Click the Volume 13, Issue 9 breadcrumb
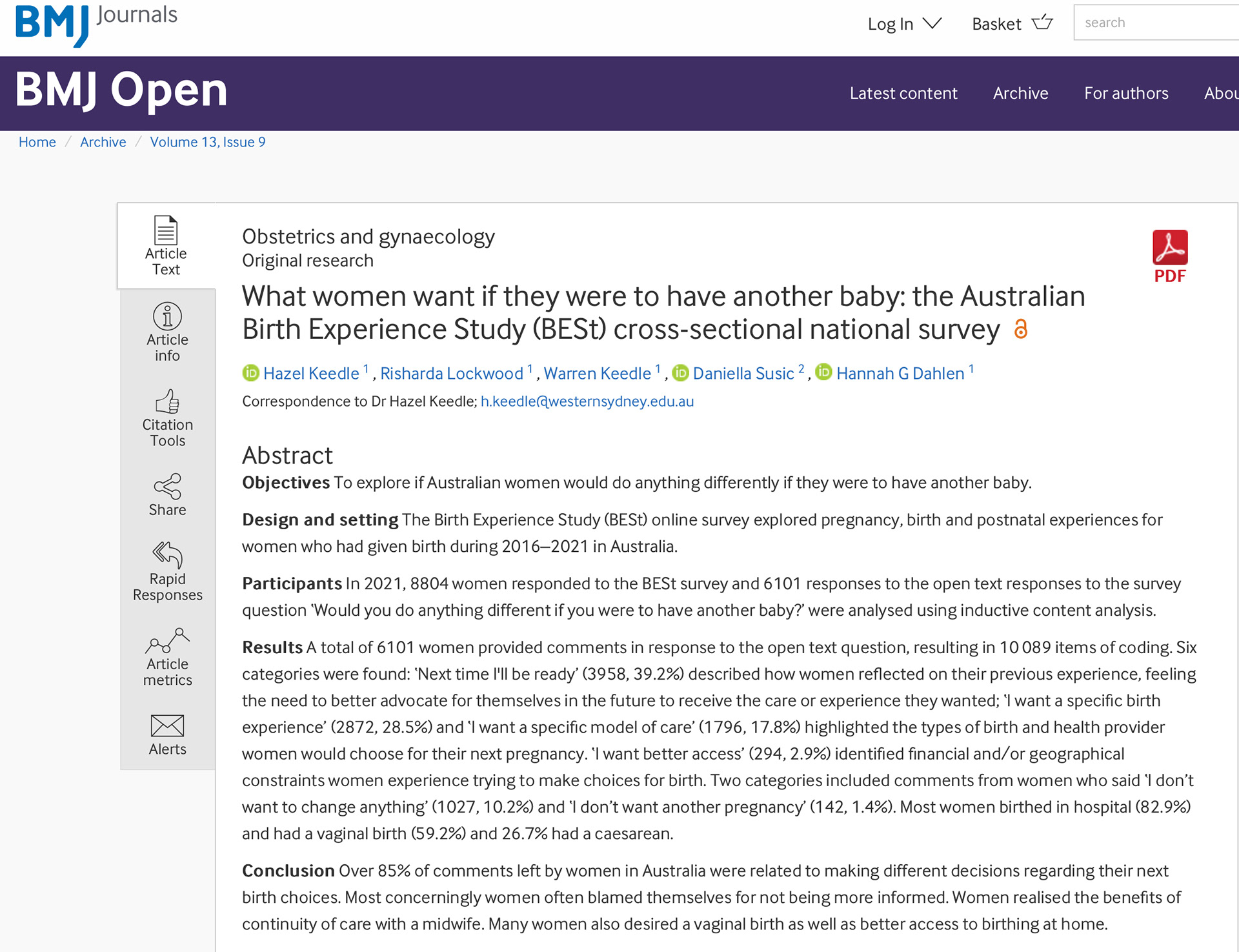The height and width of the screenshot is (952, 1239). (x=207, y=142)
